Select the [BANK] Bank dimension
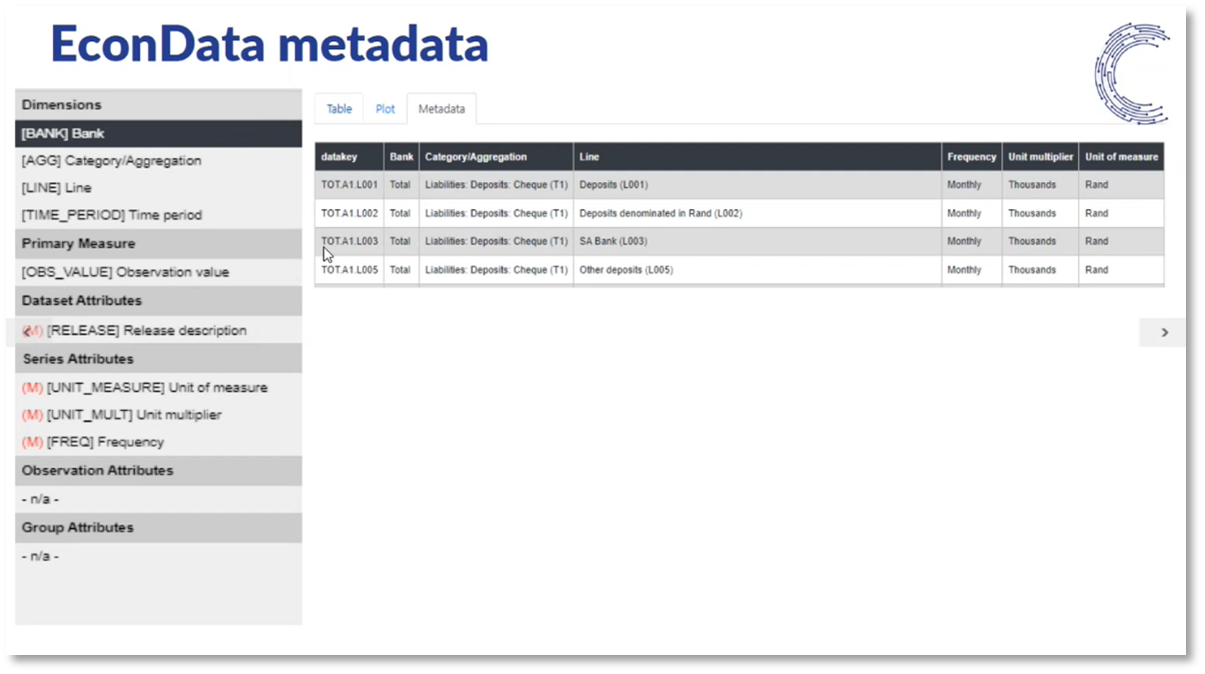This screenshot has width=1205, height=674. tap(158, 134)
